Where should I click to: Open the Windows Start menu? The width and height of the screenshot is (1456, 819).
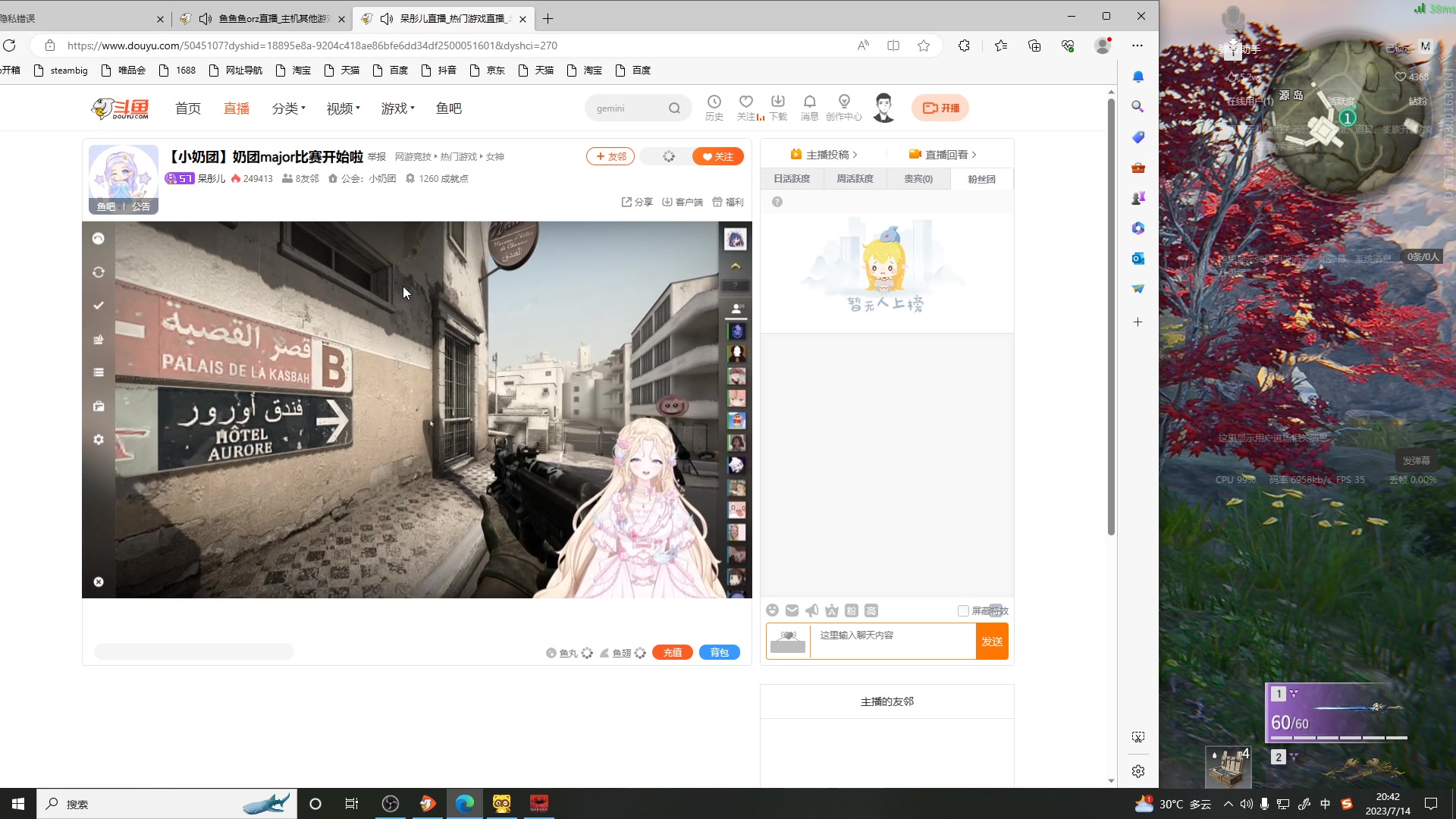coord(18,804)
